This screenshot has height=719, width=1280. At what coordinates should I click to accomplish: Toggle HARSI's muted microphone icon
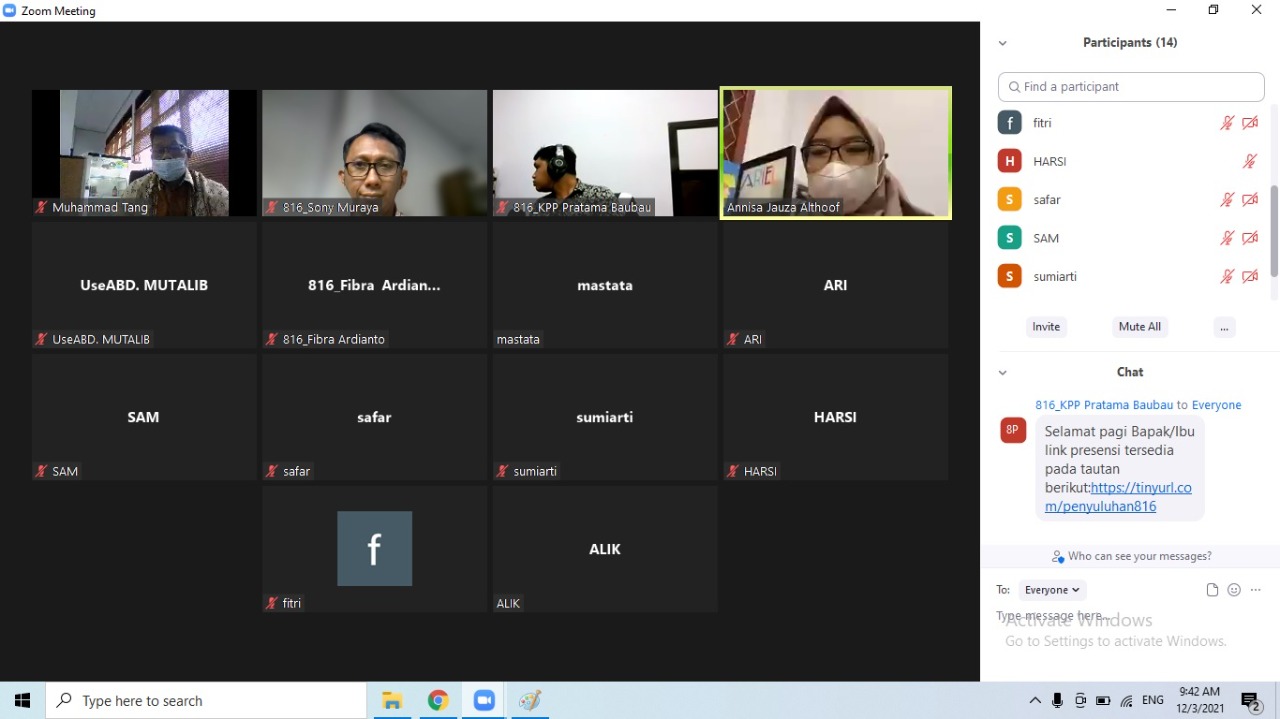(1249, 161)
